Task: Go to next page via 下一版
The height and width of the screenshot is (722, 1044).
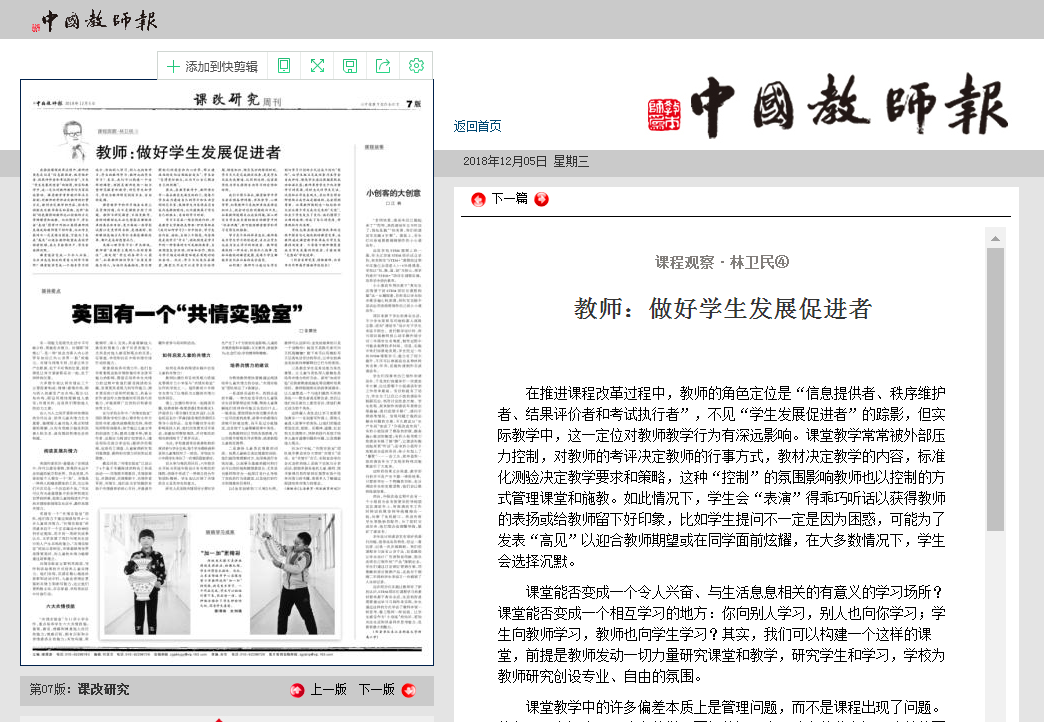Action: pyautogui.click(x=376, y=690)
